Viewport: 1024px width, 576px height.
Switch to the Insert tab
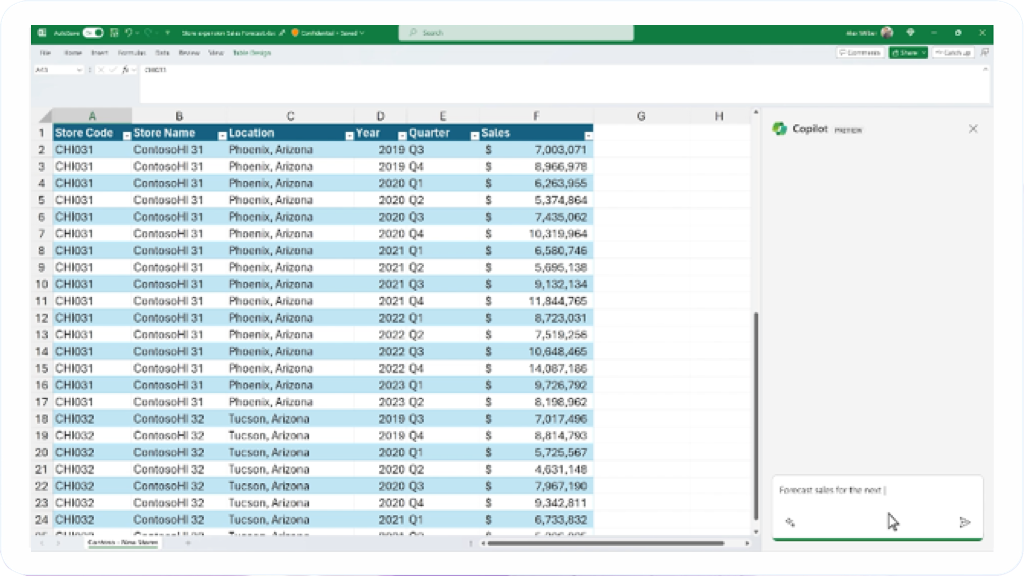pos(100,53)
